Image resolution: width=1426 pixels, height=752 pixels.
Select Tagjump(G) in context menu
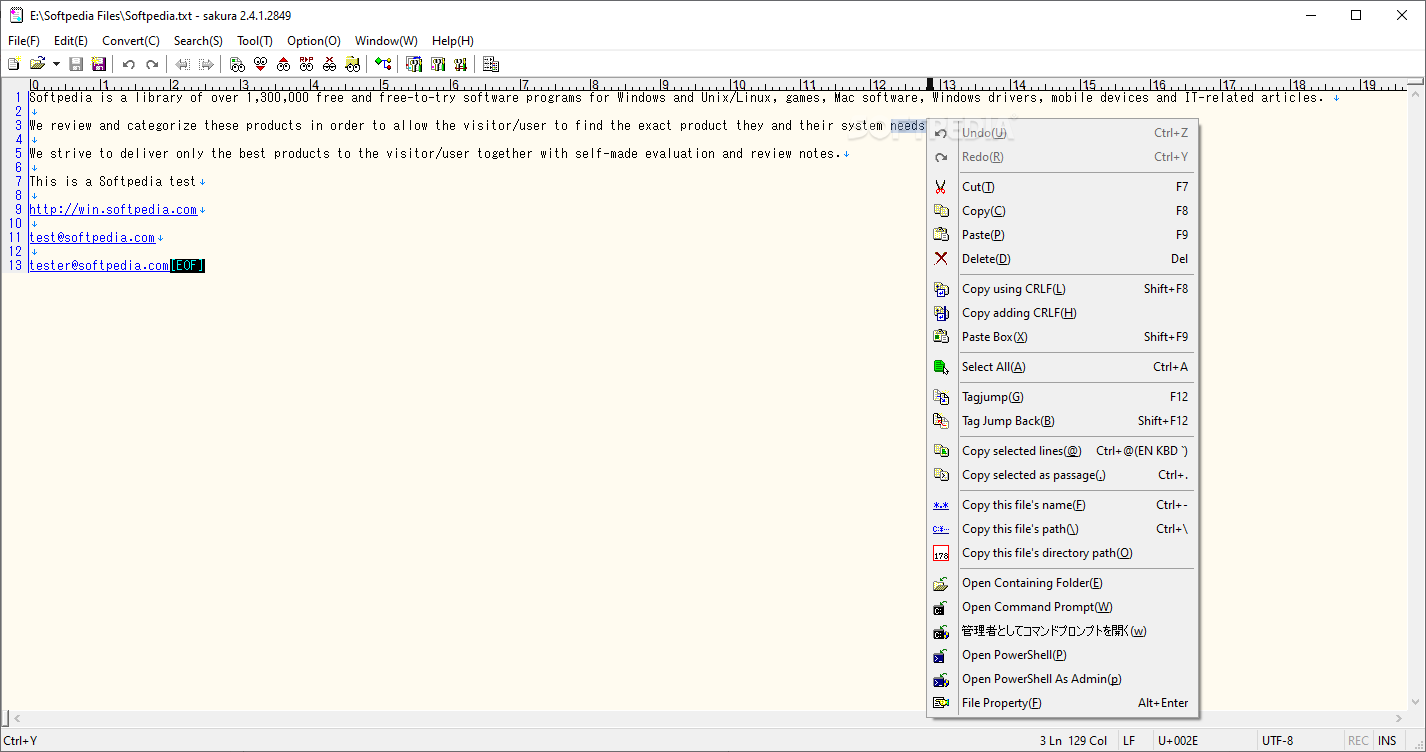tap(1062, 397)
